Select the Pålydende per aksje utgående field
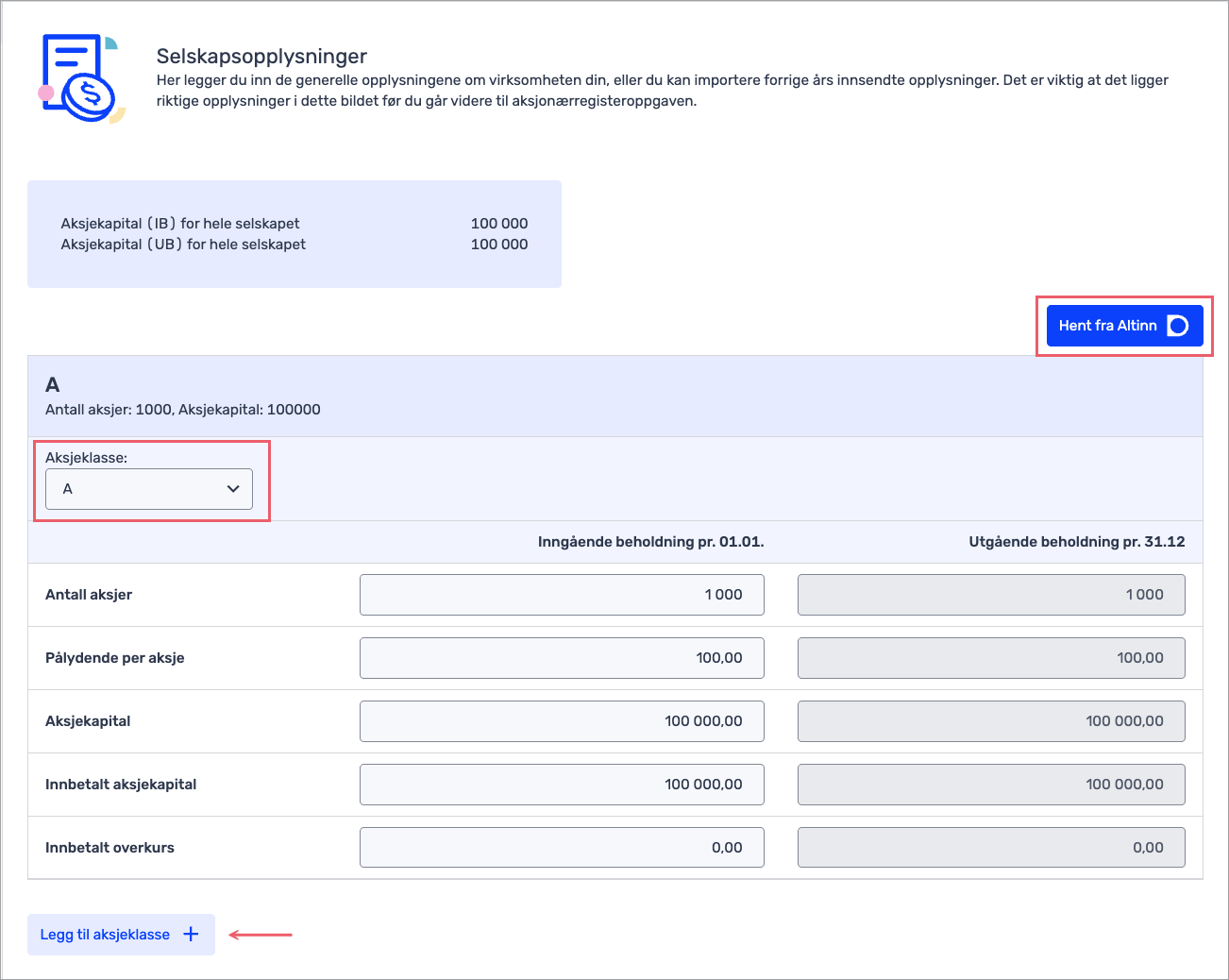 tap(990, 658)
